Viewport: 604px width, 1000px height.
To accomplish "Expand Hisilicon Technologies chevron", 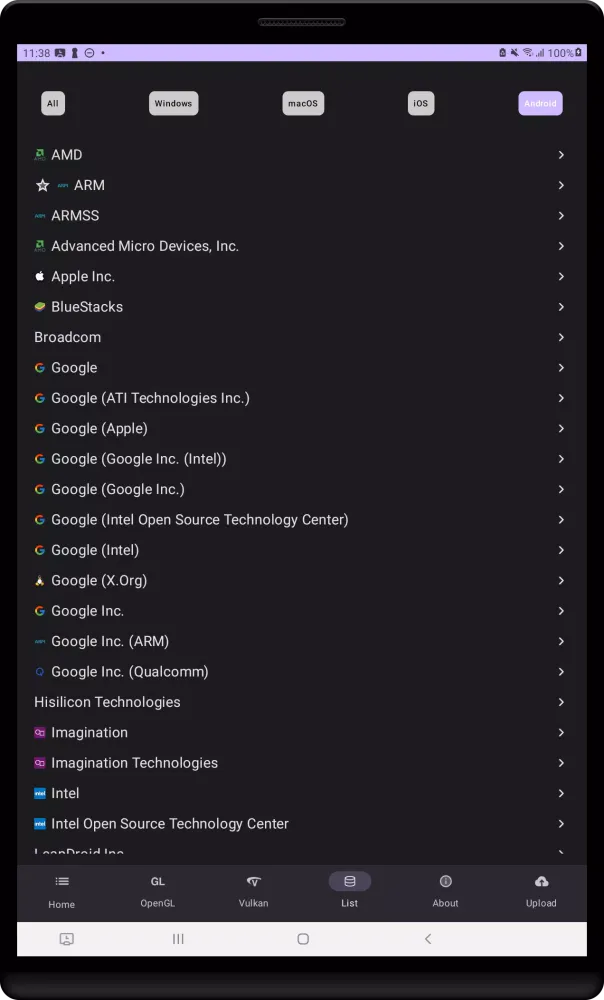I will pyautogui.click(x=561, y=702).
